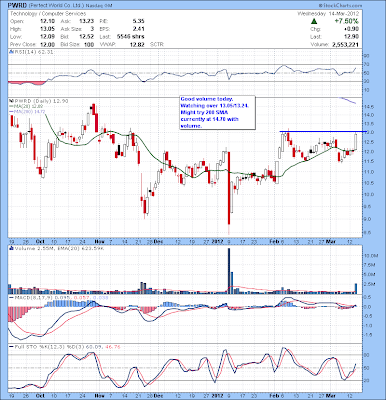Select the Open value 12.10

pos(47,21)
